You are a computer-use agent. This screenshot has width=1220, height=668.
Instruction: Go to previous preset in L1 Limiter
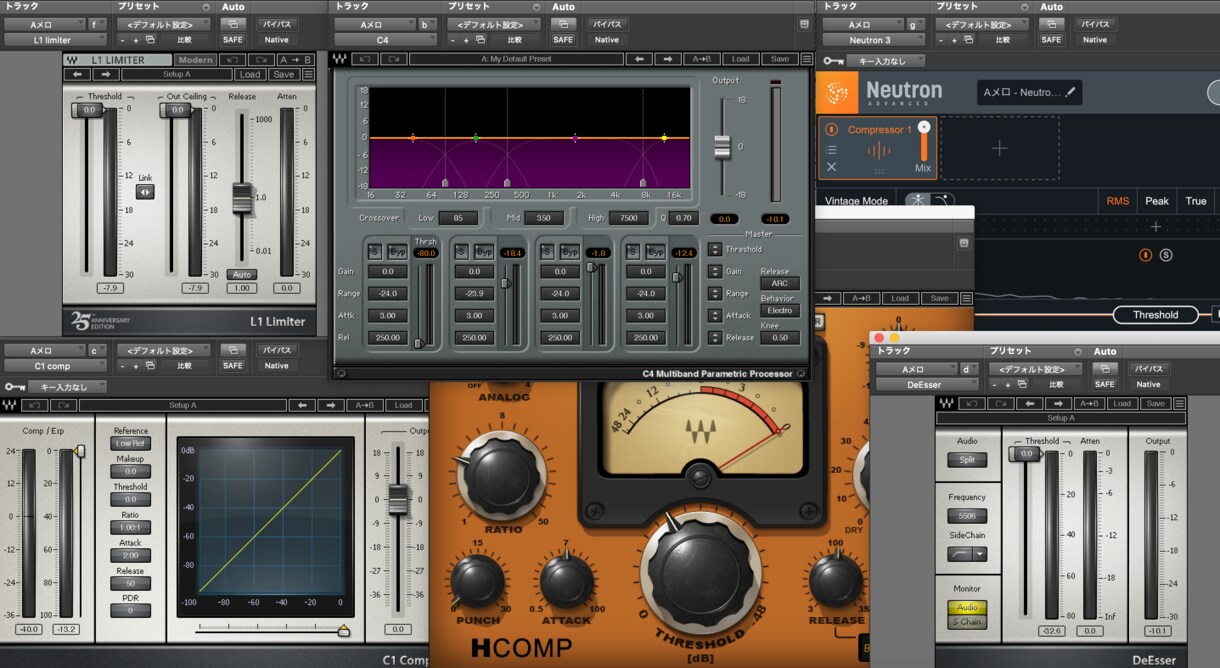pyautogui.click(x=77, y=74)
